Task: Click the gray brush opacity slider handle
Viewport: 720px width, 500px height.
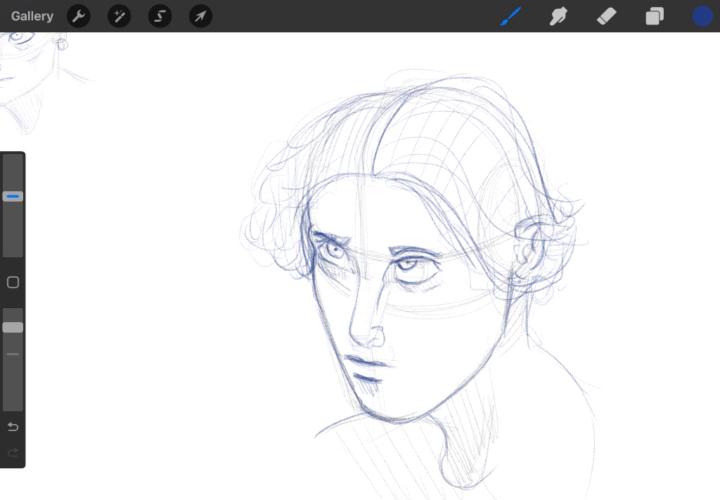Action: click(13, 327)
